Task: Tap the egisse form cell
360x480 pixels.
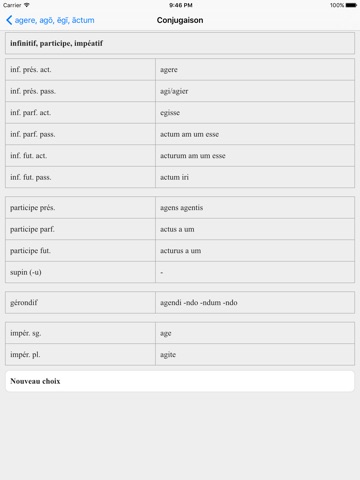Action: click(x=255, y=113)
